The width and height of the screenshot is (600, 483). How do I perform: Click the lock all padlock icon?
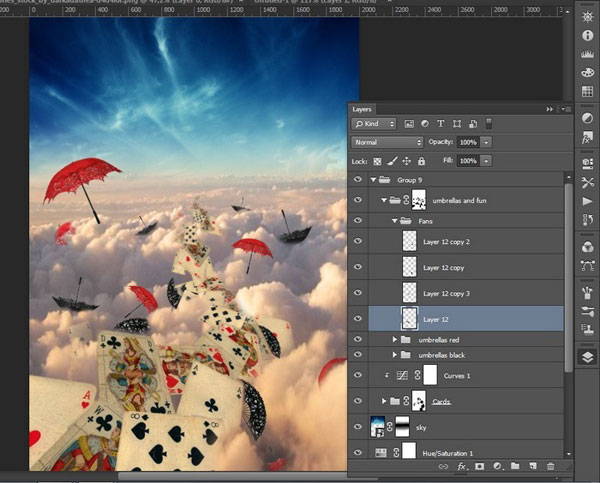click(421, 161)
